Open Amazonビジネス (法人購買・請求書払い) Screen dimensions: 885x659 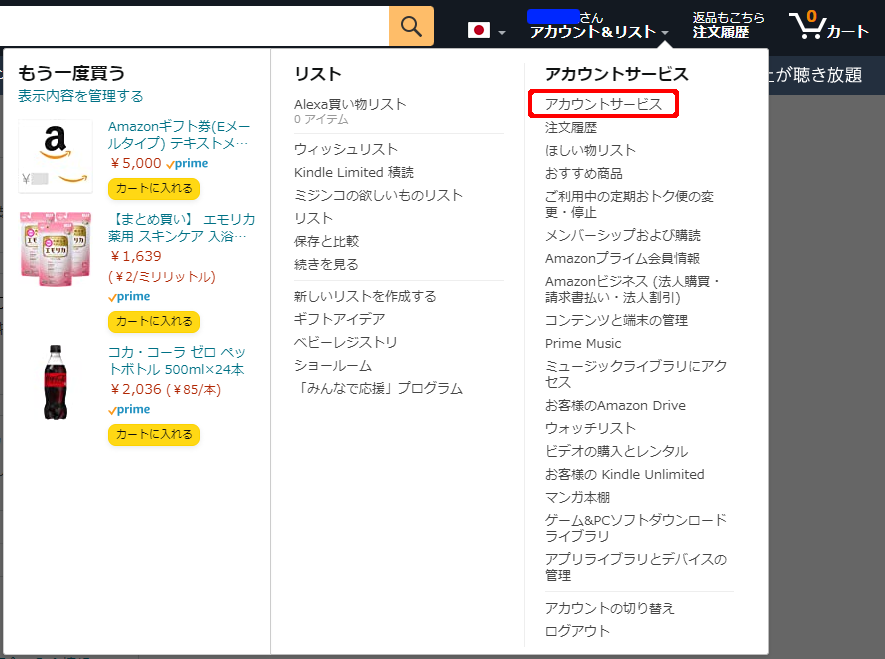click(633, 289)
